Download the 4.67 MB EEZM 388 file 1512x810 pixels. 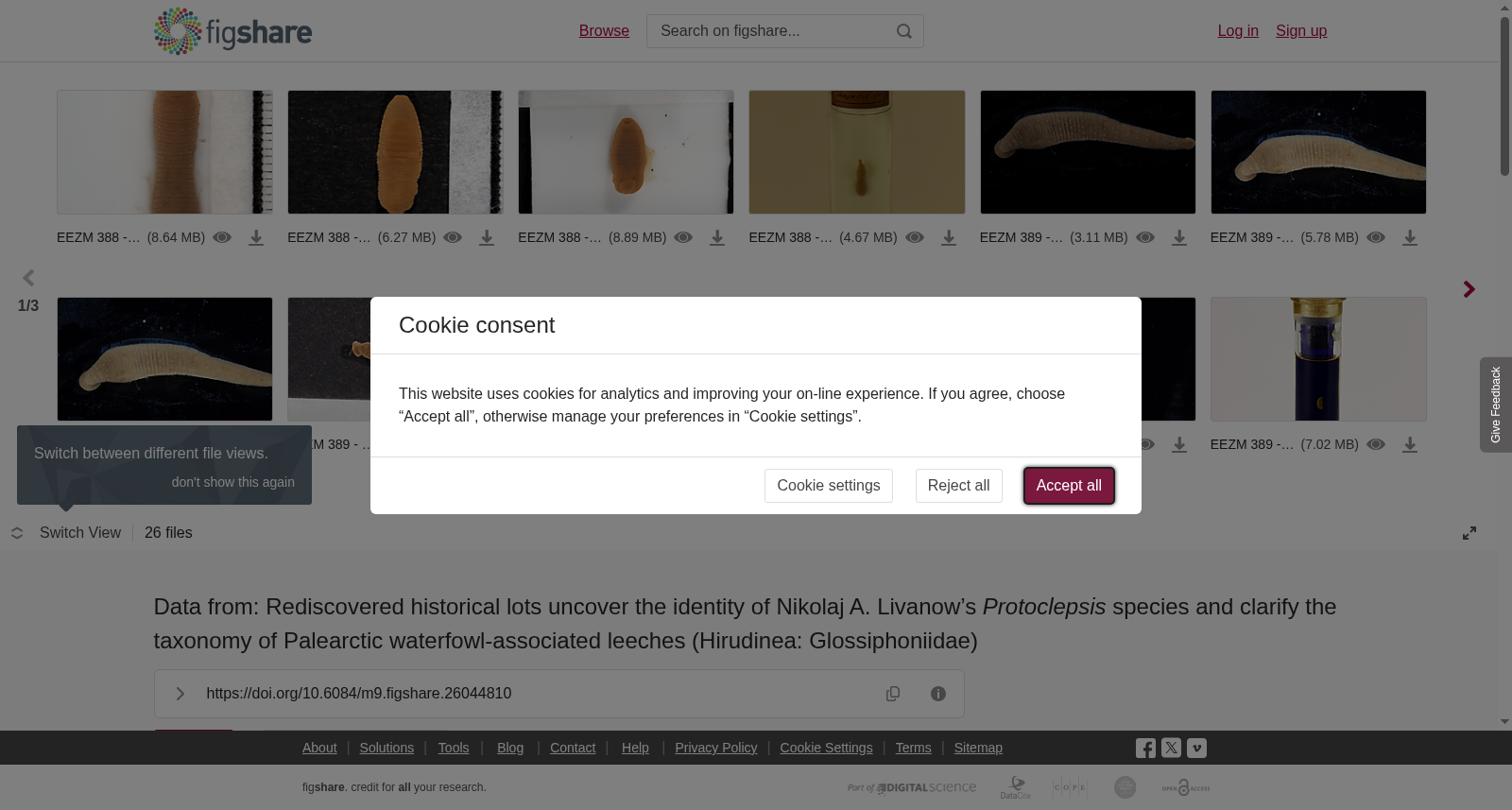949,238
